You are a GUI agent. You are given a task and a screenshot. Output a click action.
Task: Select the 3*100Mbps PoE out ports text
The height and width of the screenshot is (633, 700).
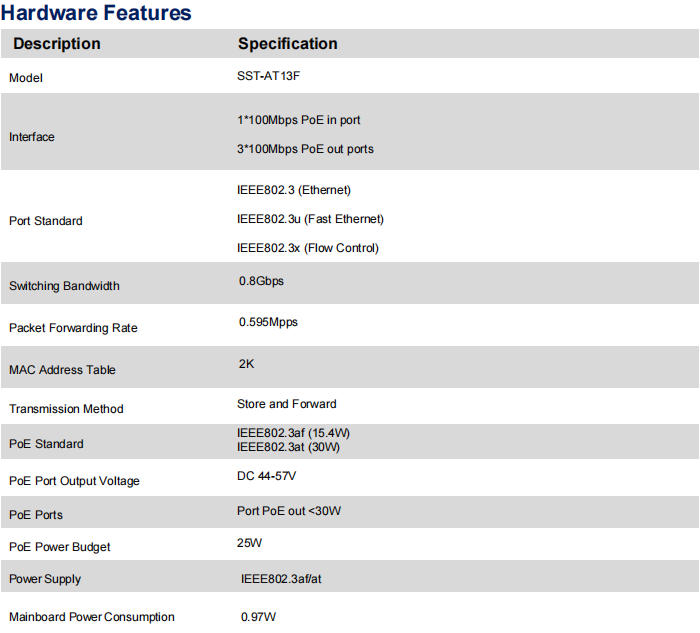(x=305, y=149)
